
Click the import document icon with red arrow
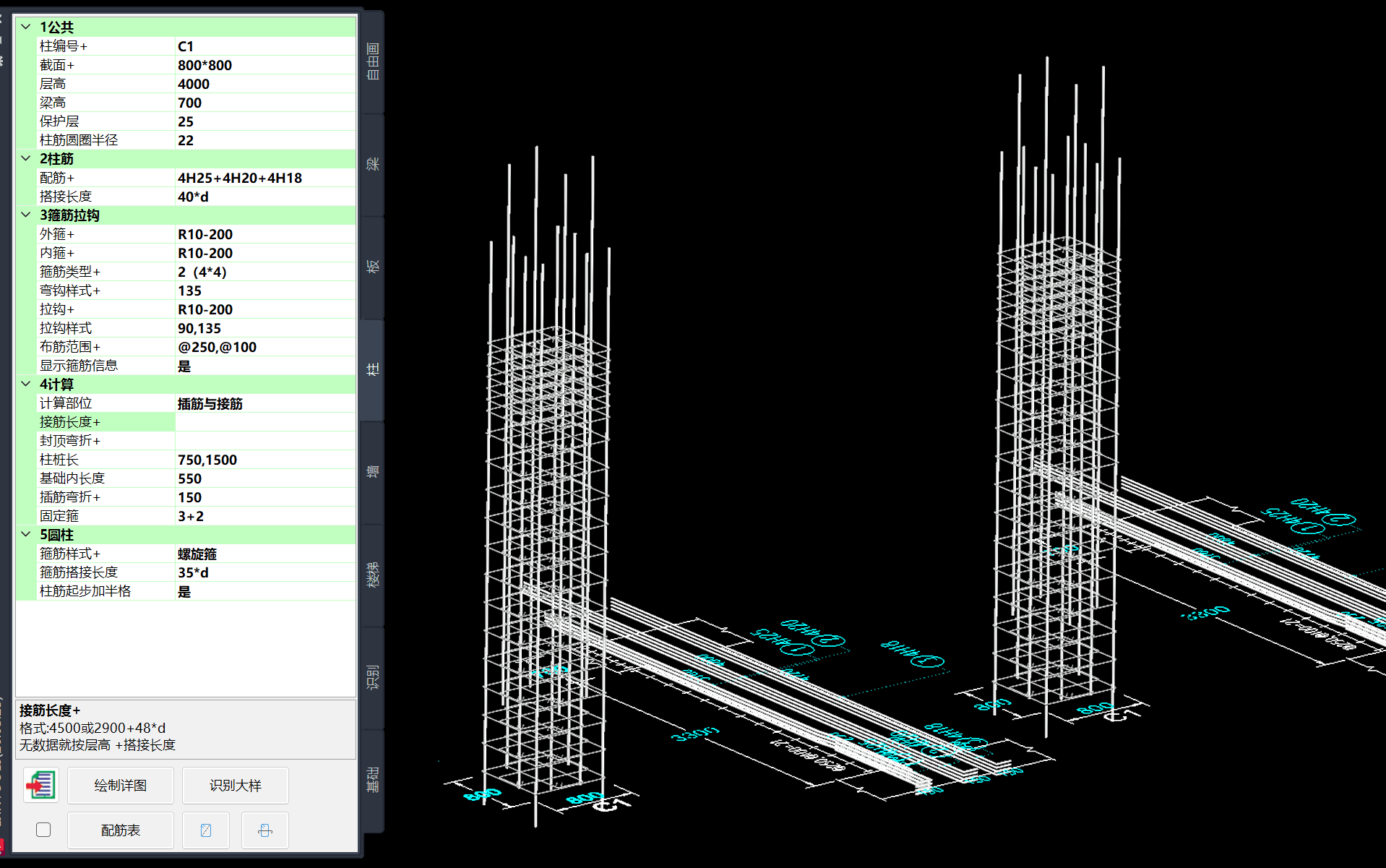click(x=41, y=785)
